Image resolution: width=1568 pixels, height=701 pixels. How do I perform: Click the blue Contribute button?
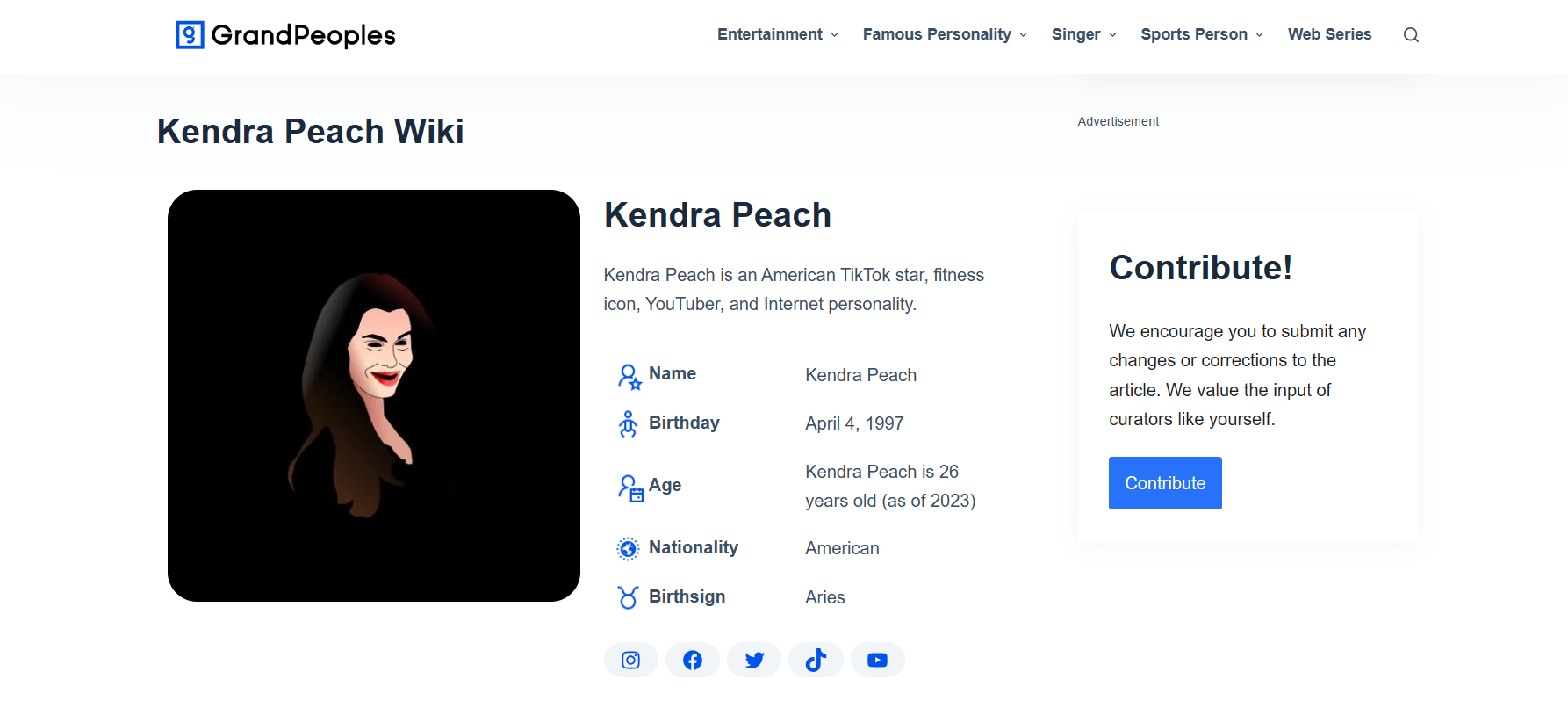[1165, 483]
